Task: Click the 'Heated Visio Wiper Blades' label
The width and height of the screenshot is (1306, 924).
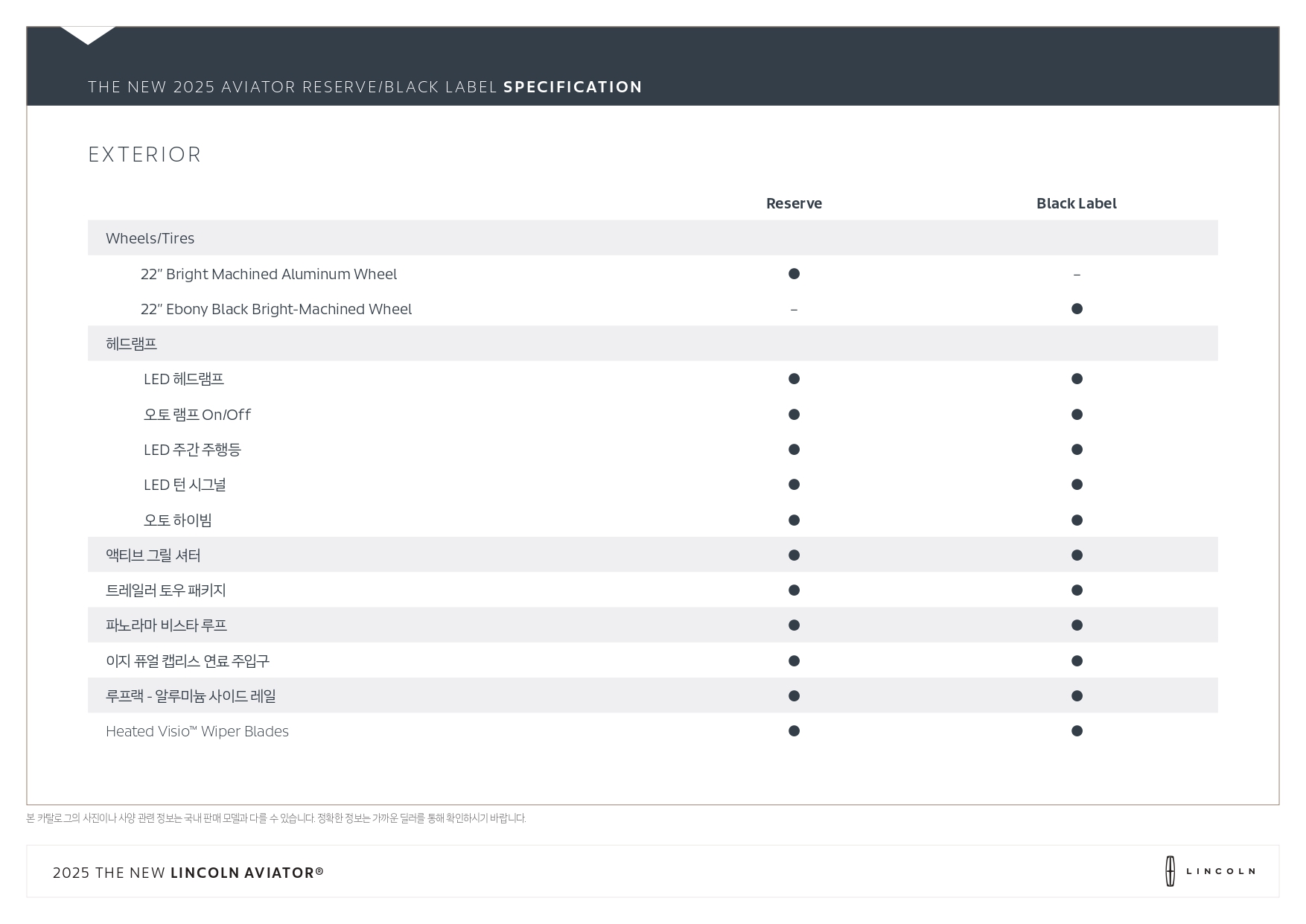Action: 197,731
